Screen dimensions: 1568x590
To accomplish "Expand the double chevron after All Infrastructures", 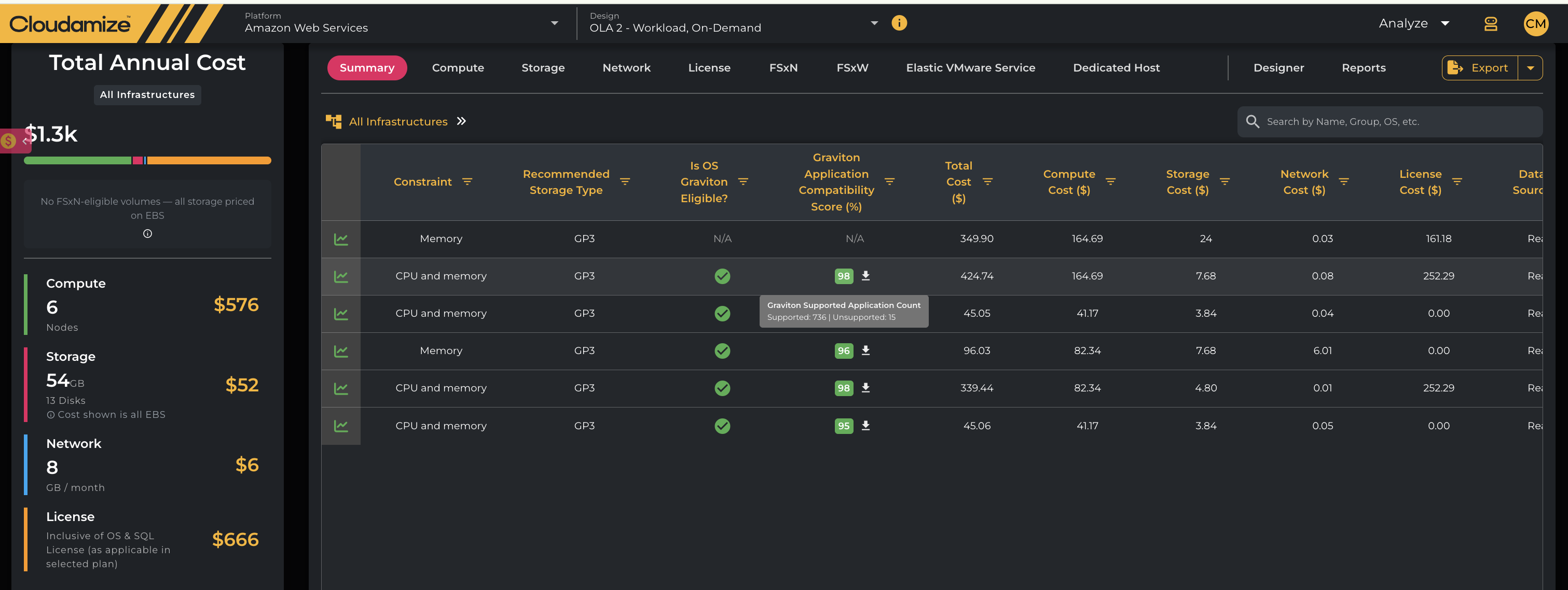I will 461,121.
